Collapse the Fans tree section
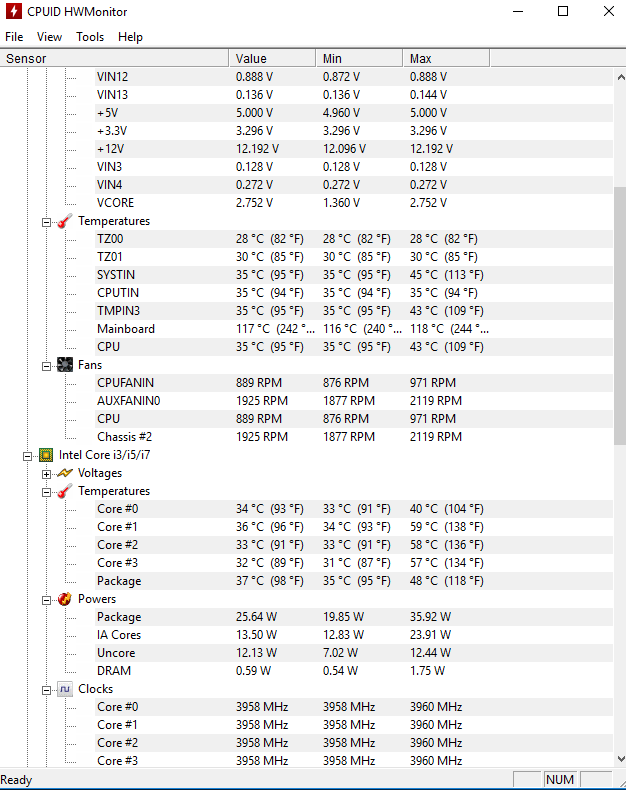 point(46,365)
